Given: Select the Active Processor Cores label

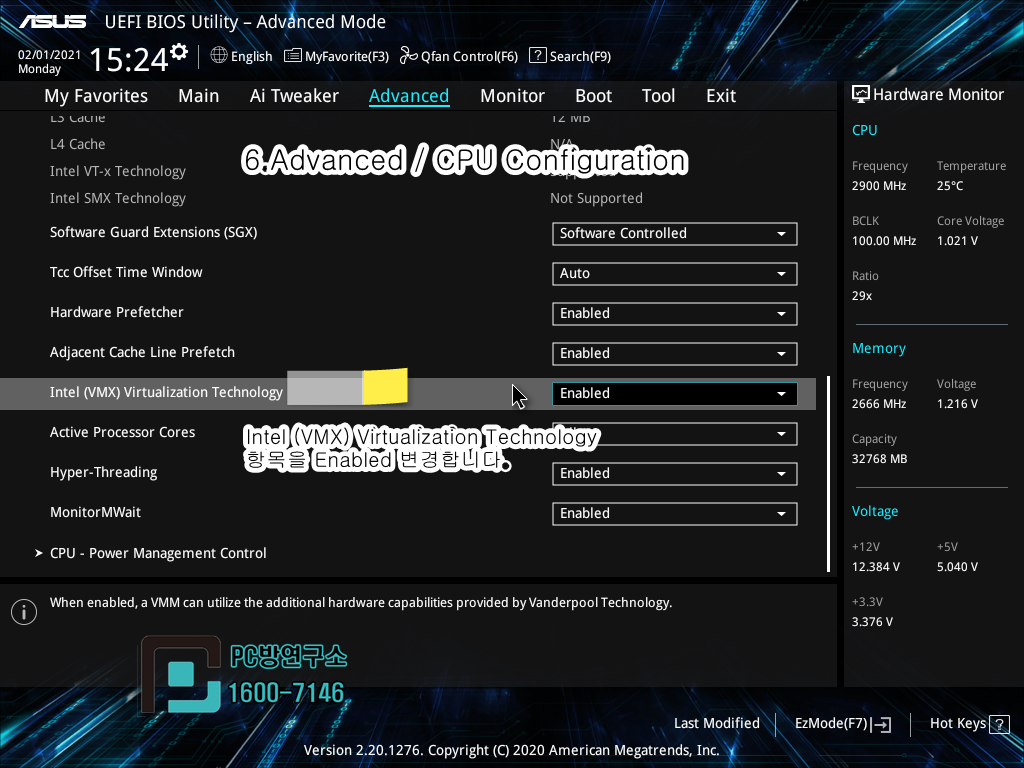Looking at the screenshot, I should click(122, 432).
